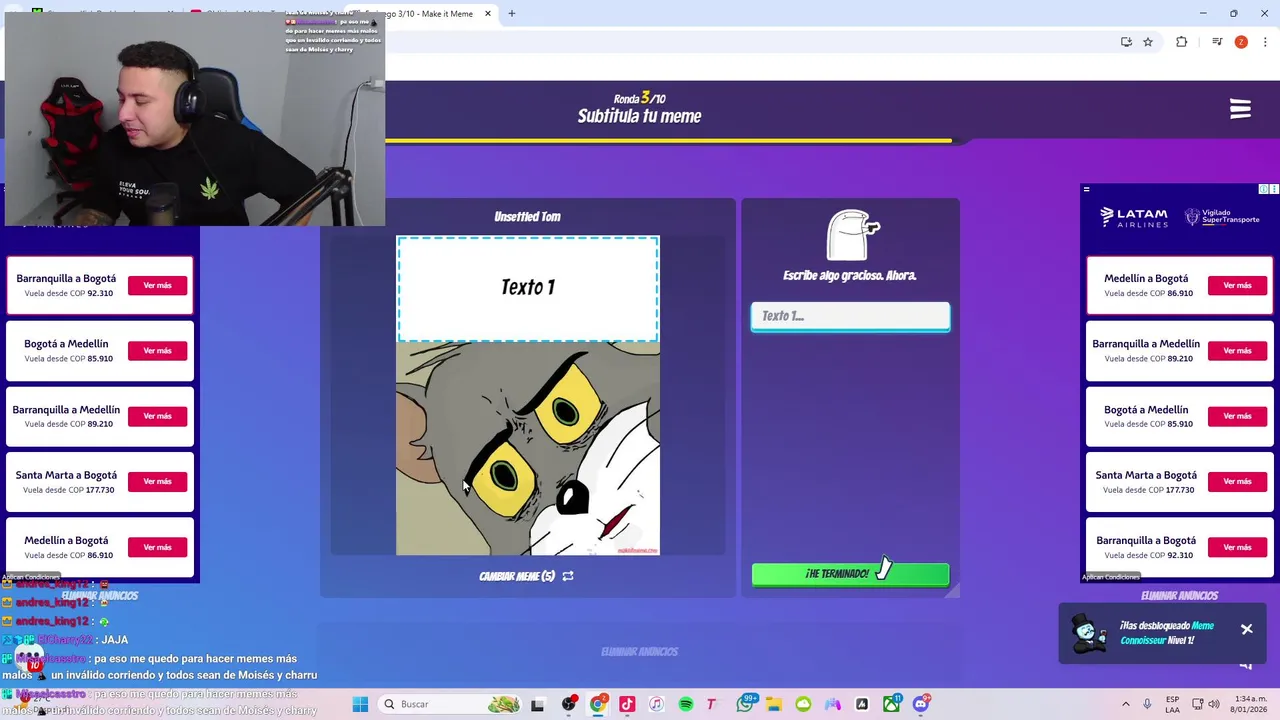
Task: Click the Subtitula tu meme heading
Action: click(x=639, y=117)
